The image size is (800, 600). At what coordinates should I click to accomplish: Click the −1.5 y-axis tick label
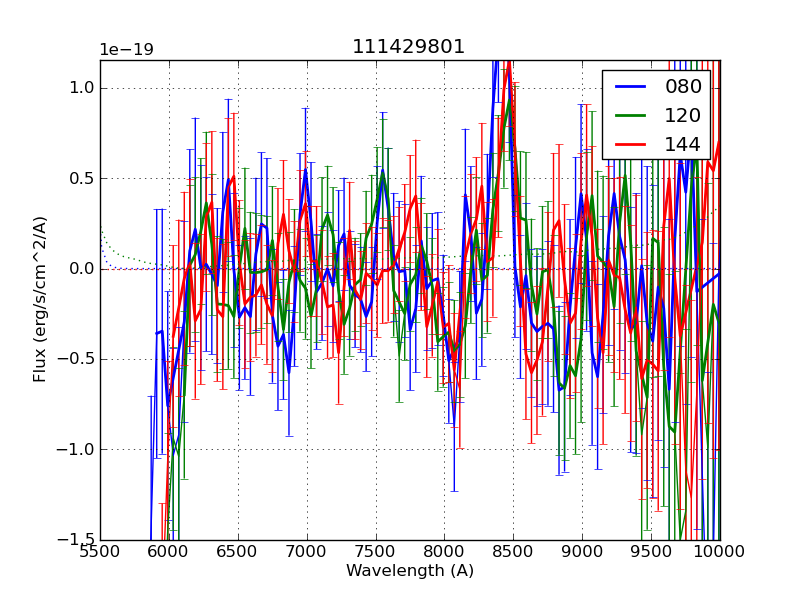pyautogui.click(x=76, y=540)
